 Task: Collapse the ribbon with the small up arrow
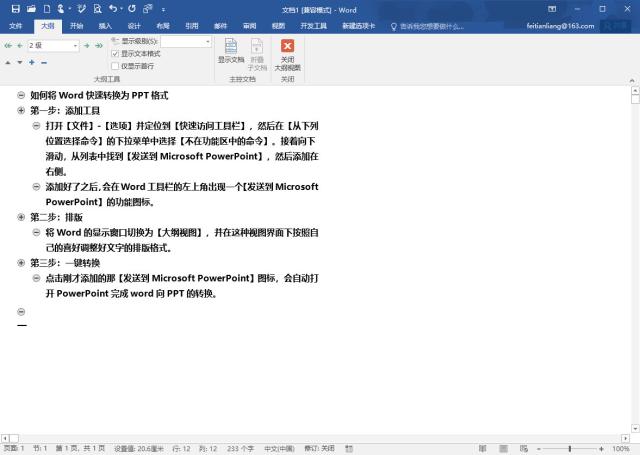[631, 80]
